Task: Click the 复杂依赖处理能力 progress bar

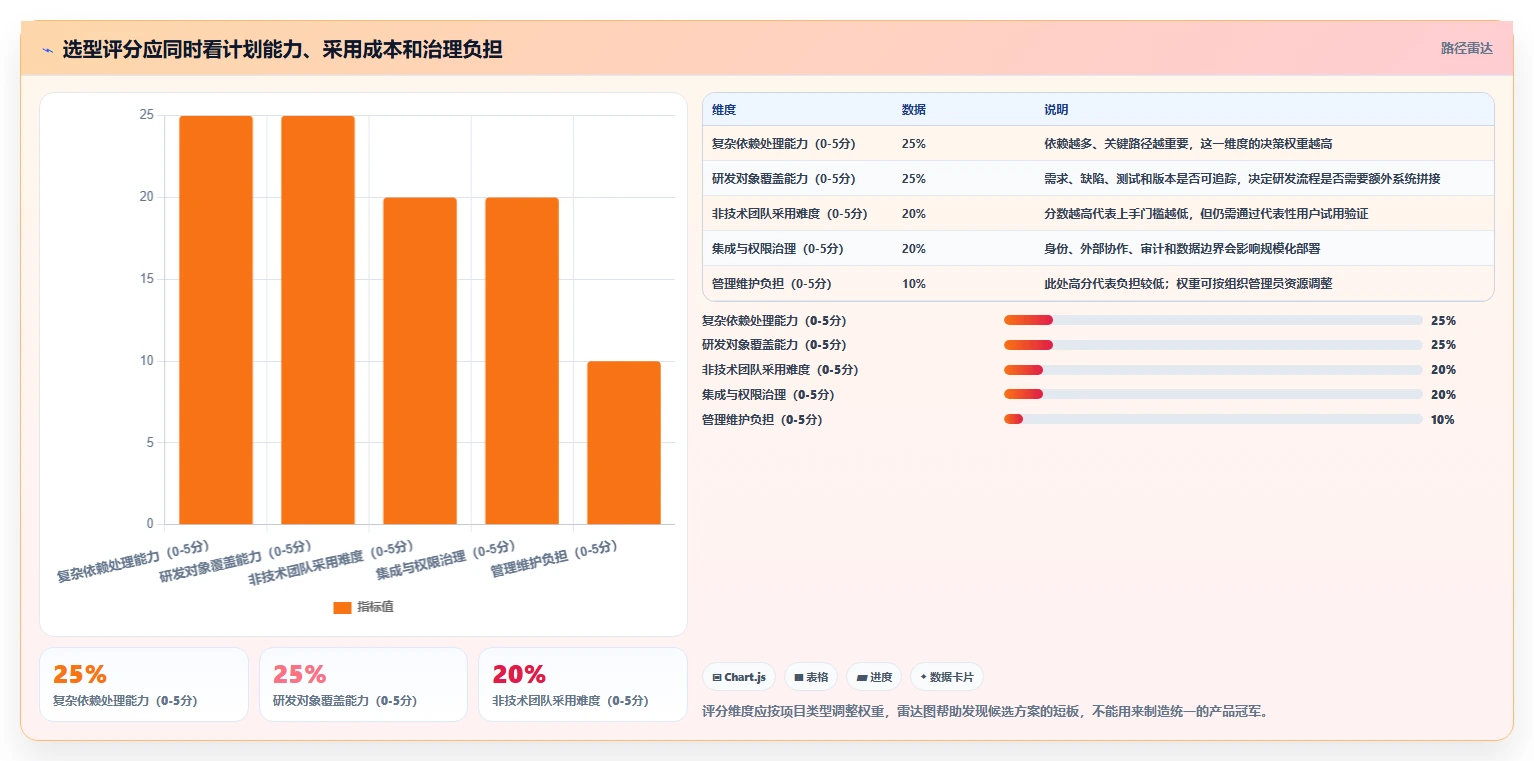Action: (1213, 320)
